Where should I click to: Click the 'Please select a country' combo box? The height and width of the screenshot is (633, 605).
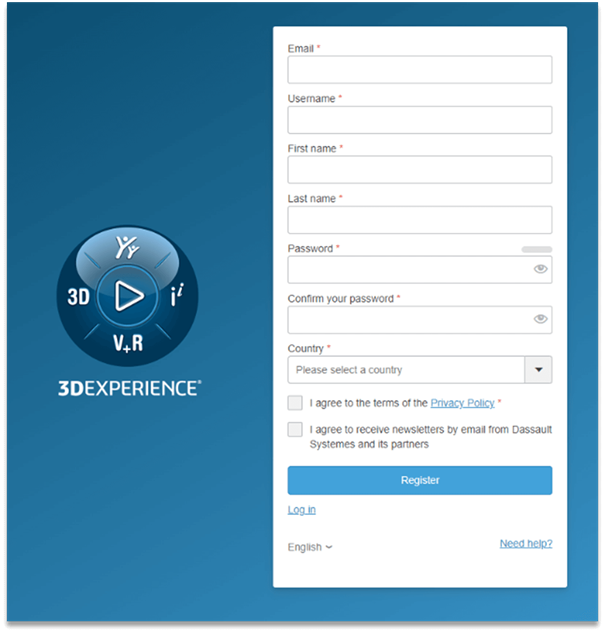point(406,370)
